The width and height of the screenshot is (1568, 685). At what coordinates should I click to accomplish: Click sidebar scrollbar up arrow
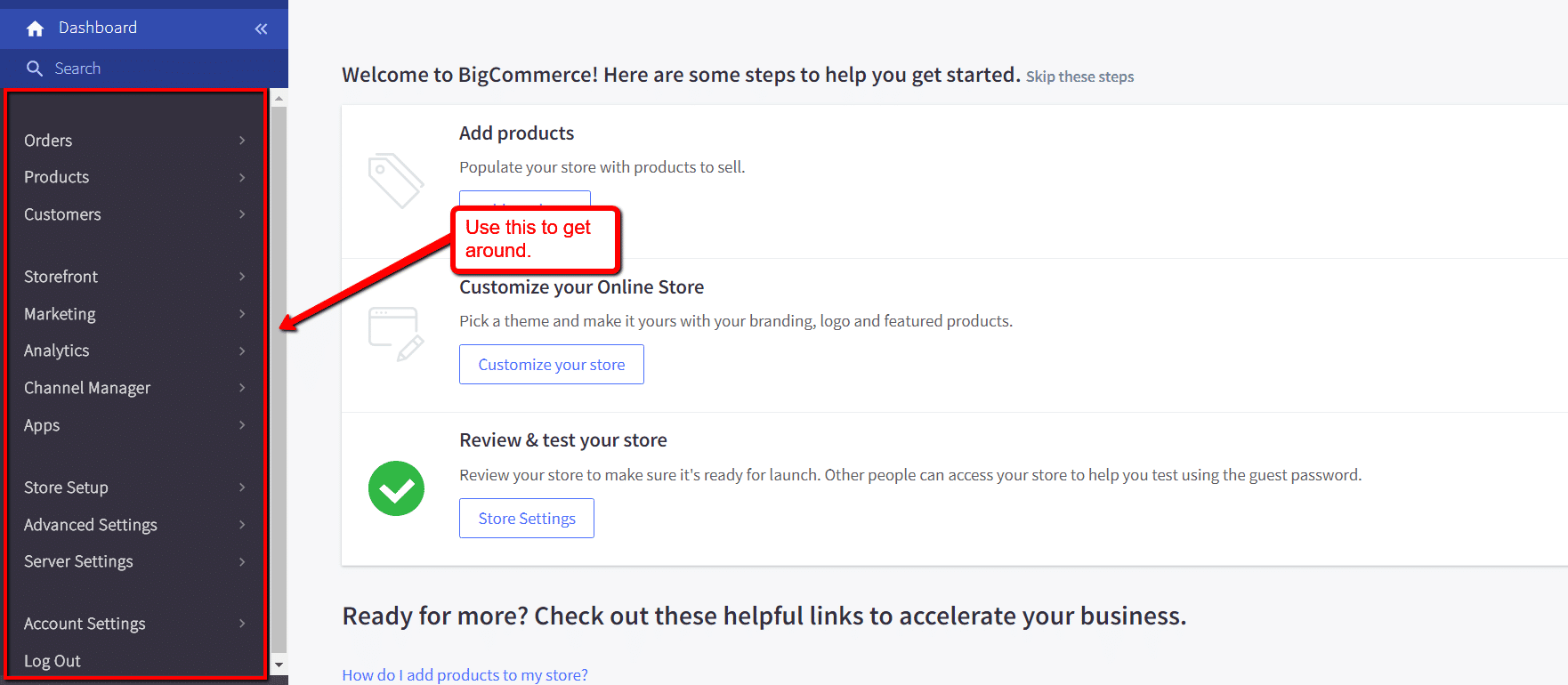tap(279, 99)
